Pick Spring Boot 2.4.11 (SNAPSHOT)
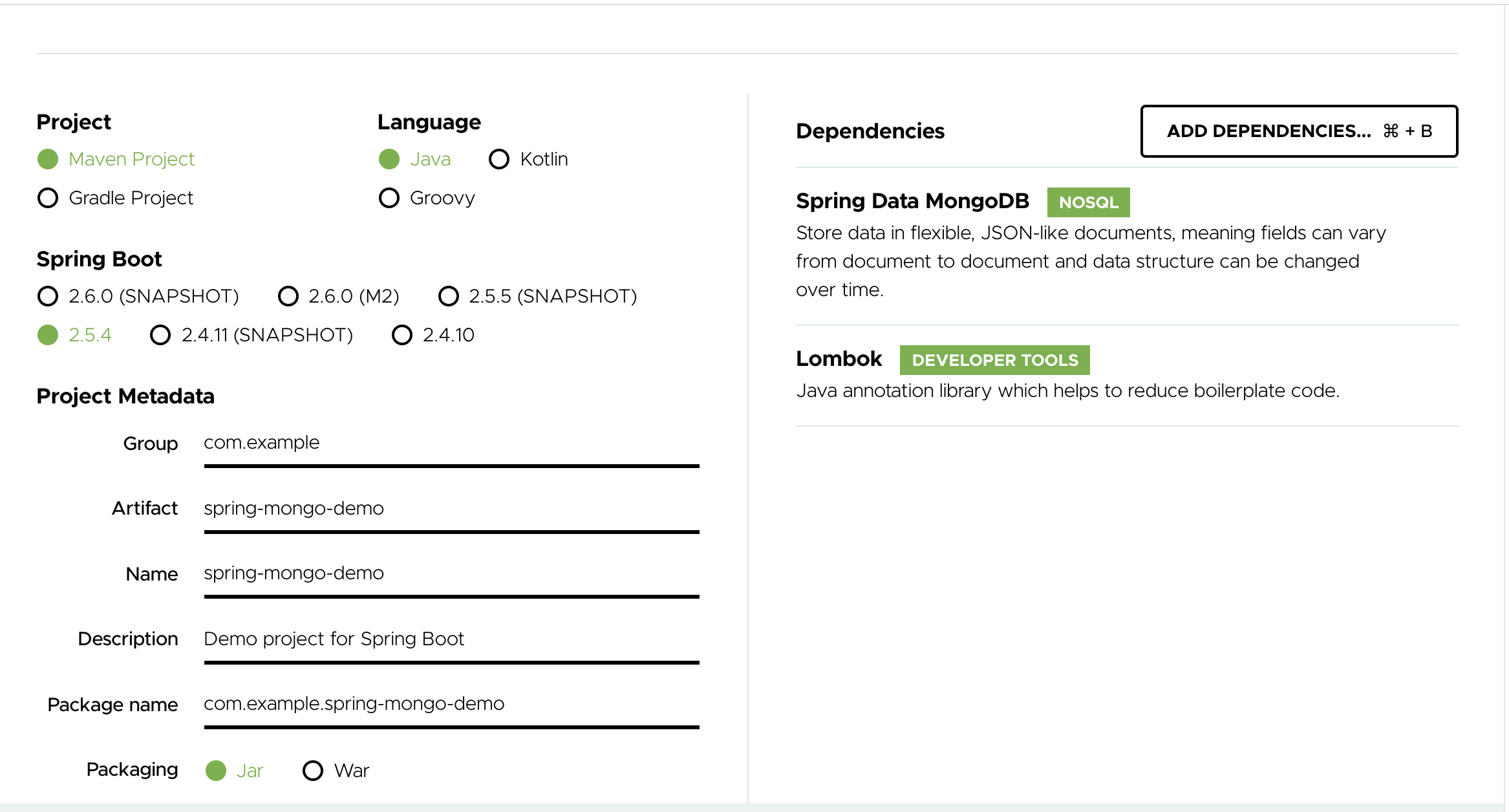The width and height of the screenshot is (1509, 812). pyautogui.click(x=160, y=335)
